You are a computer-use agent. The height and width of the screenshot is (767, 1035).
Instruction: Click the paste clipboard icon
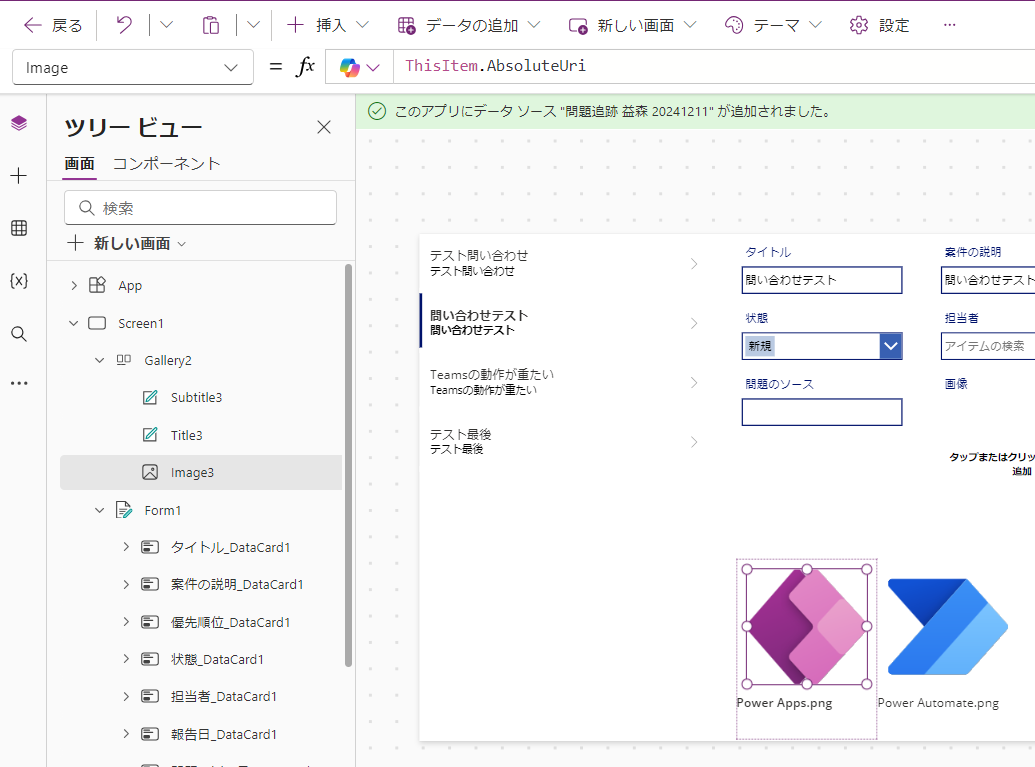tap(211, 26)
